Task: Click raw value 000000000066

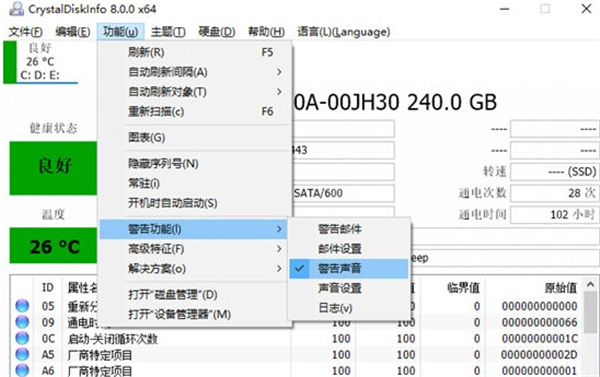Action: pos(540,322)
